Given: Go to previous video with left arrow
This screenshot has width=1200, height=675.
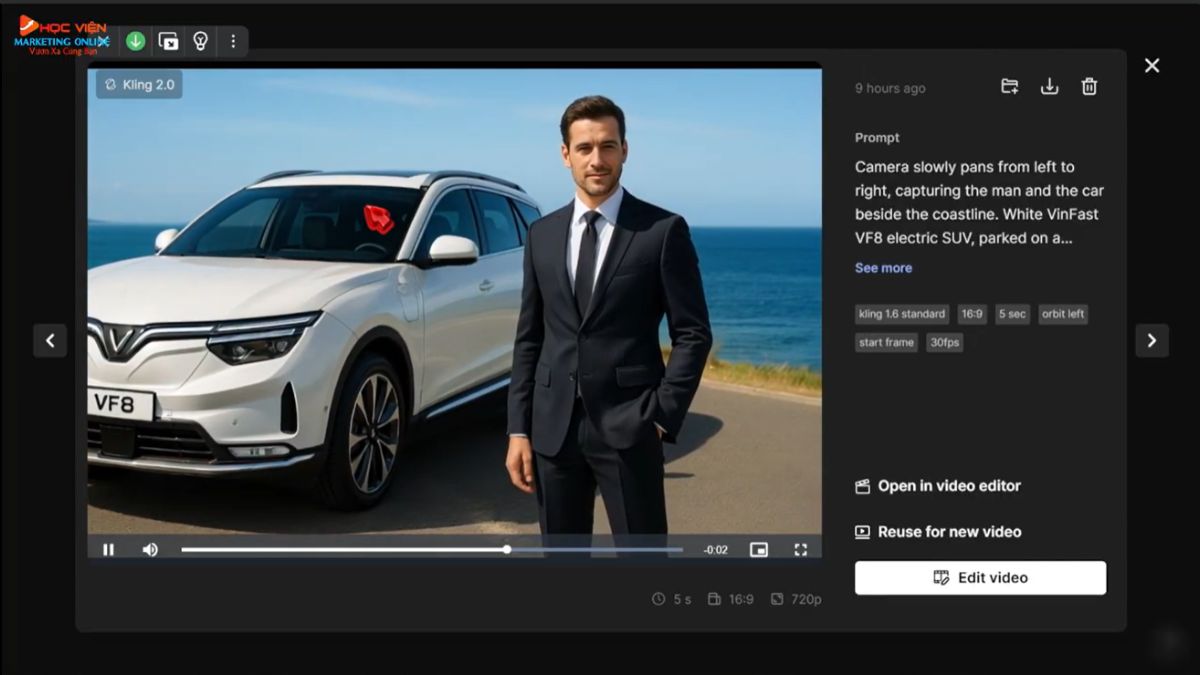Looking at the screenshot, I should click(50, 340).
